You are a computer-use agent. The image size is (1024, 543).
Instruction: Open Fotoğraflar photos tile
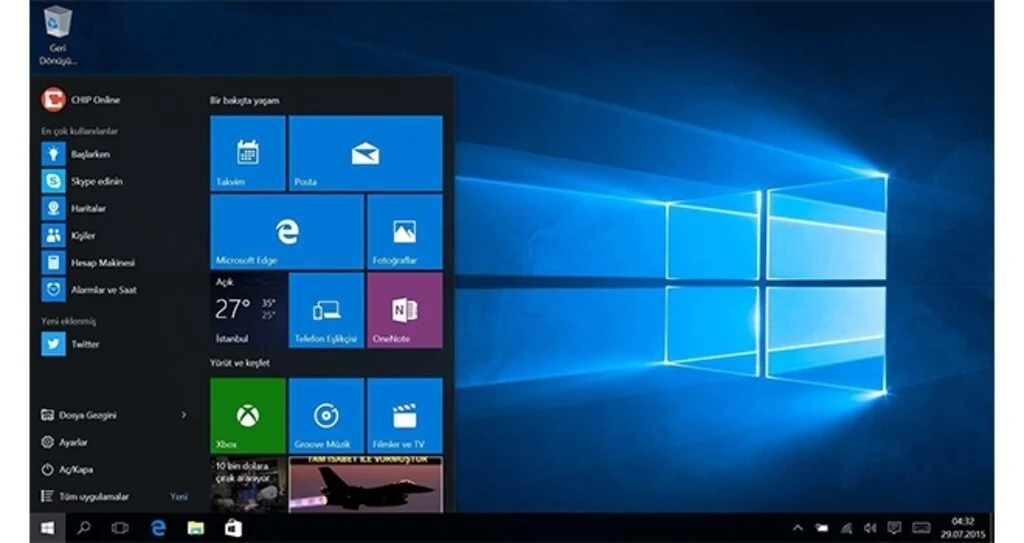(x=404, y=232)
